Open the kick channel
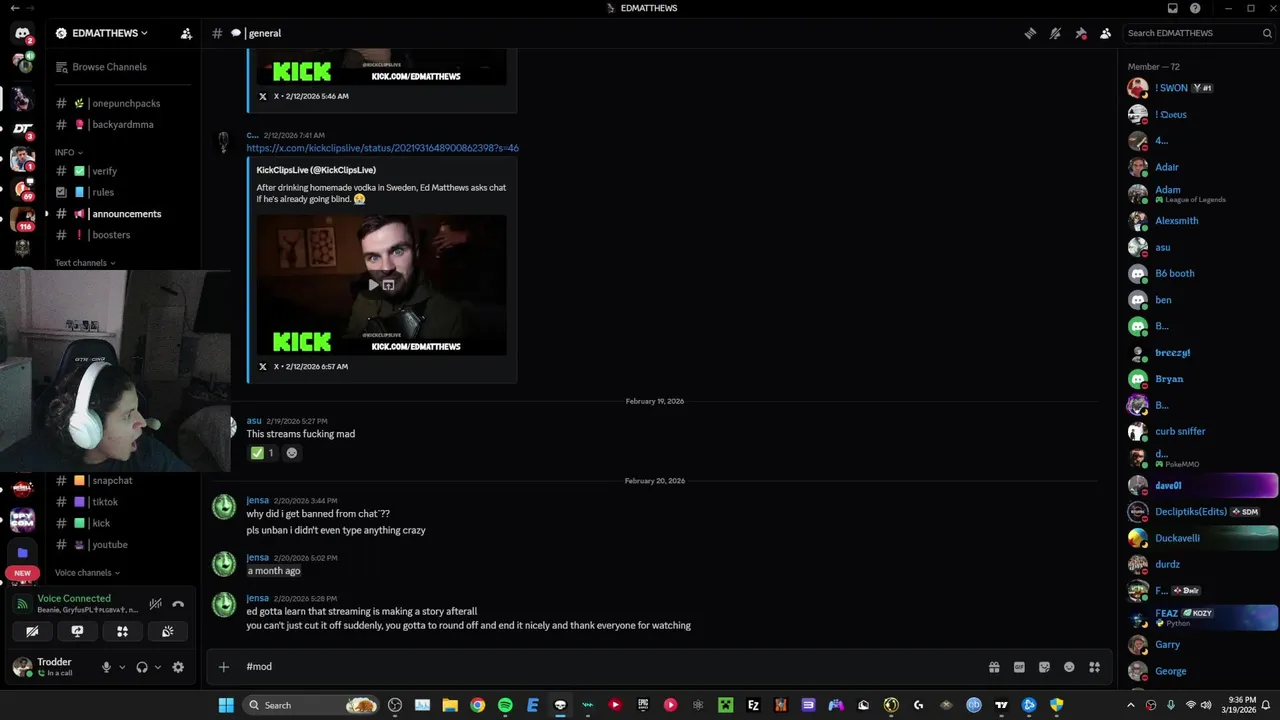Image resolution: width=1280 pixels, height=720 pixels. tap(101, 523)
